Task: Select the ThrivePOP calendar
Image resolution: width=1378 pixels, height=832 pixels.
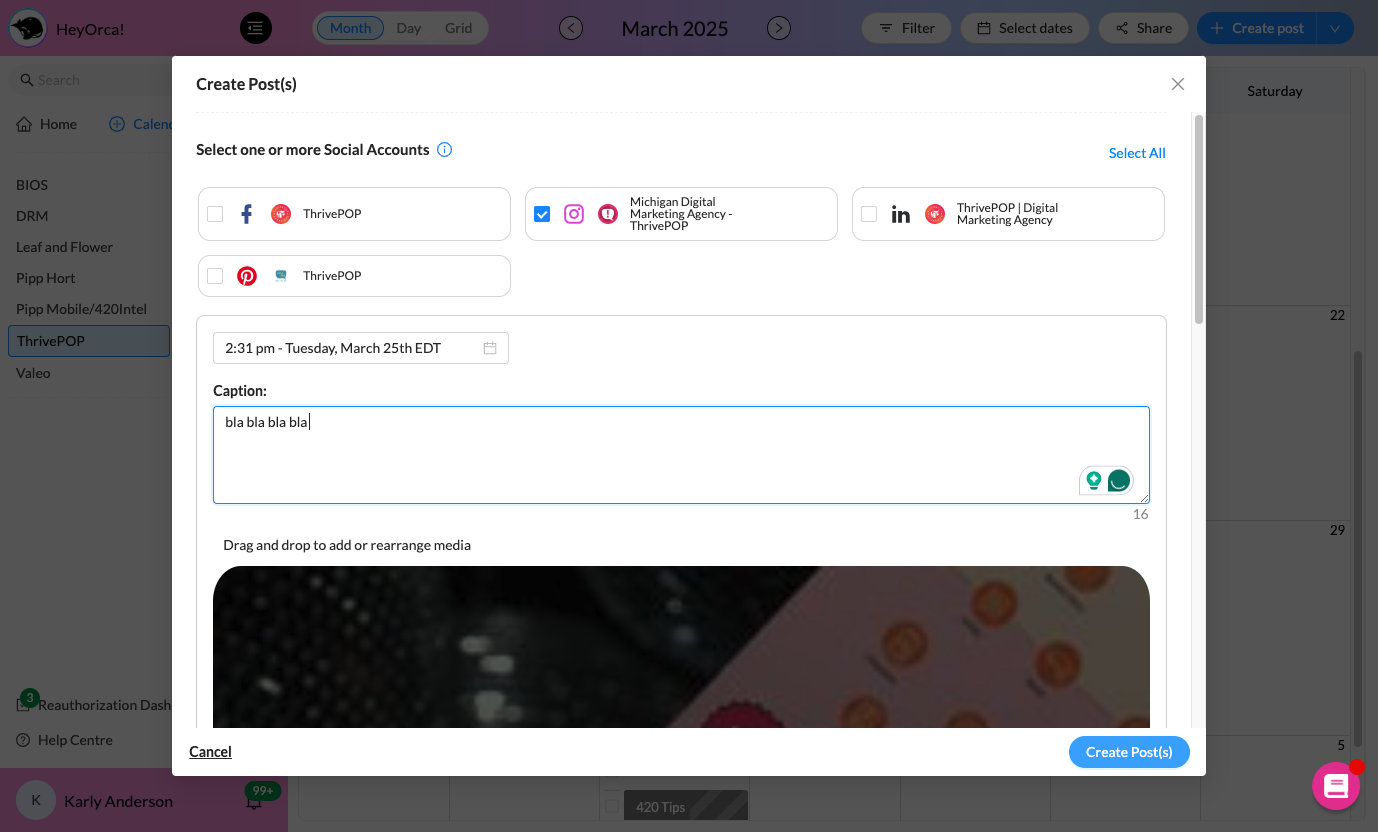Action: click(89, 341)
